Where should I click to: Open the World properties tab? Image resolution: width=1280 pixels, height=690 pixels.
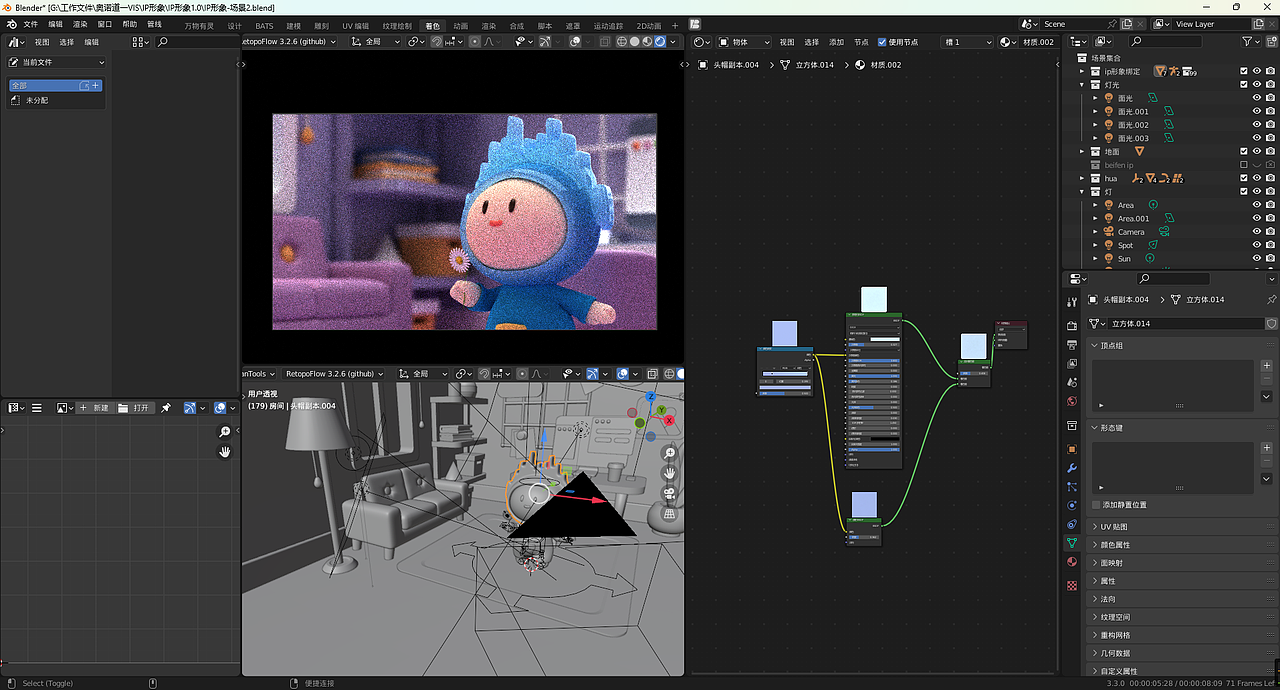pos(1072,401)
